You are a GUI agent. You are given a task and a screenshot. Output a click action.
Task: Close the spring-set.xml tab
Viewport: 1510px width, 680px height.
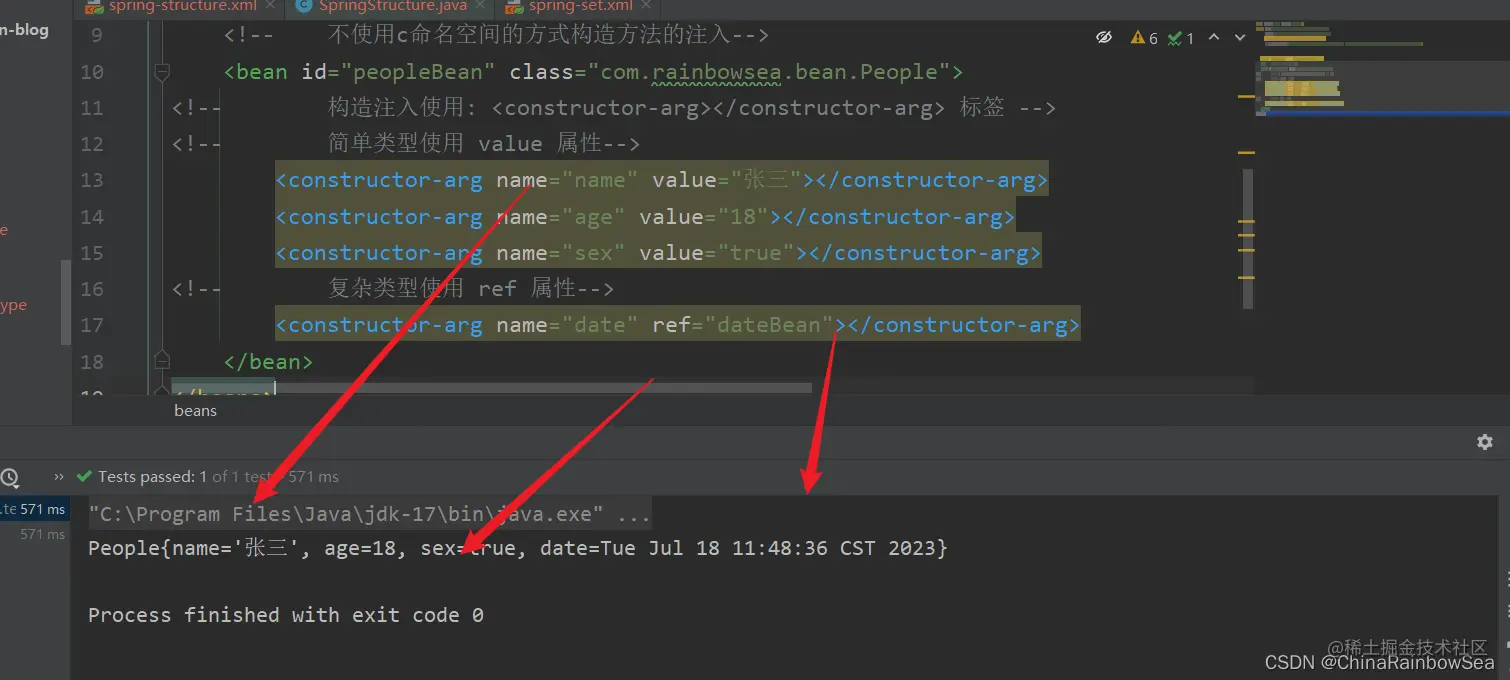[645, 6]
